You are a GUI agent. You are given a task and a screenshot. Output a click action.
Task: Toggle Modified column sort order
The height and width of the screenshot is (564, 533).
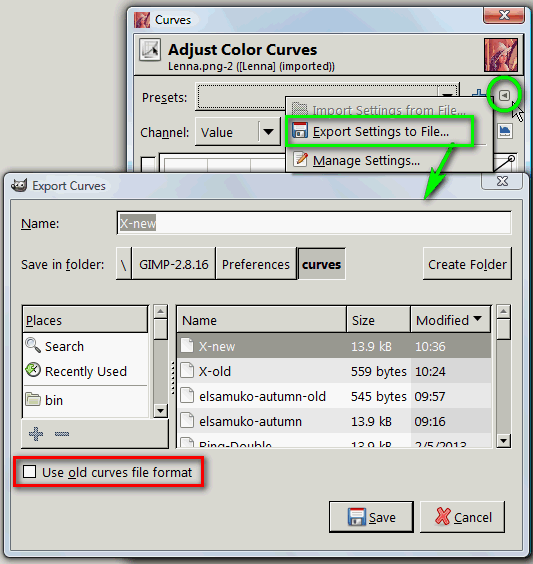(450, 319)
